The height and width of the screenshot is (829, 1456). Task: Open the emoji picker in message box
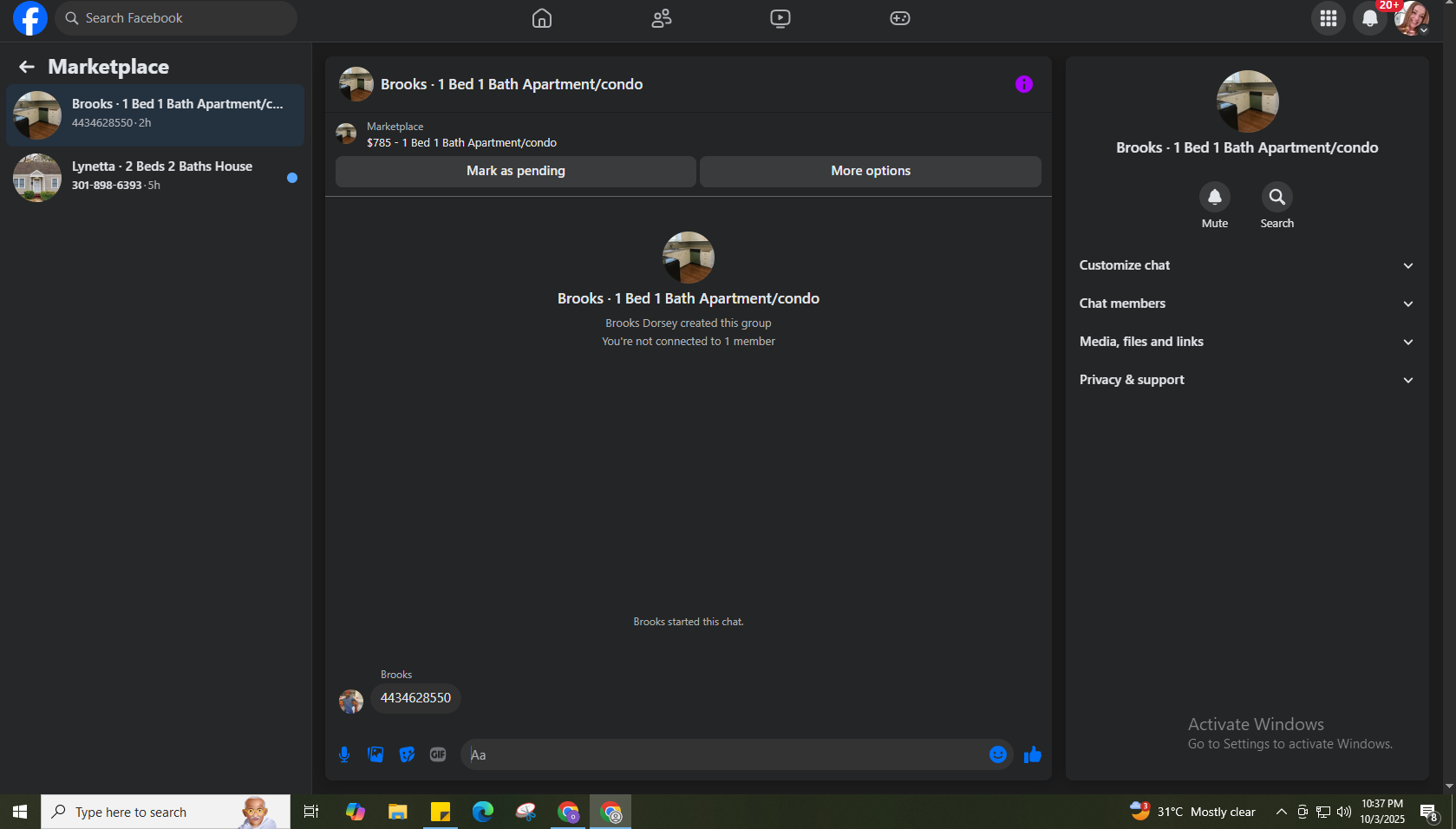point(998,754)
